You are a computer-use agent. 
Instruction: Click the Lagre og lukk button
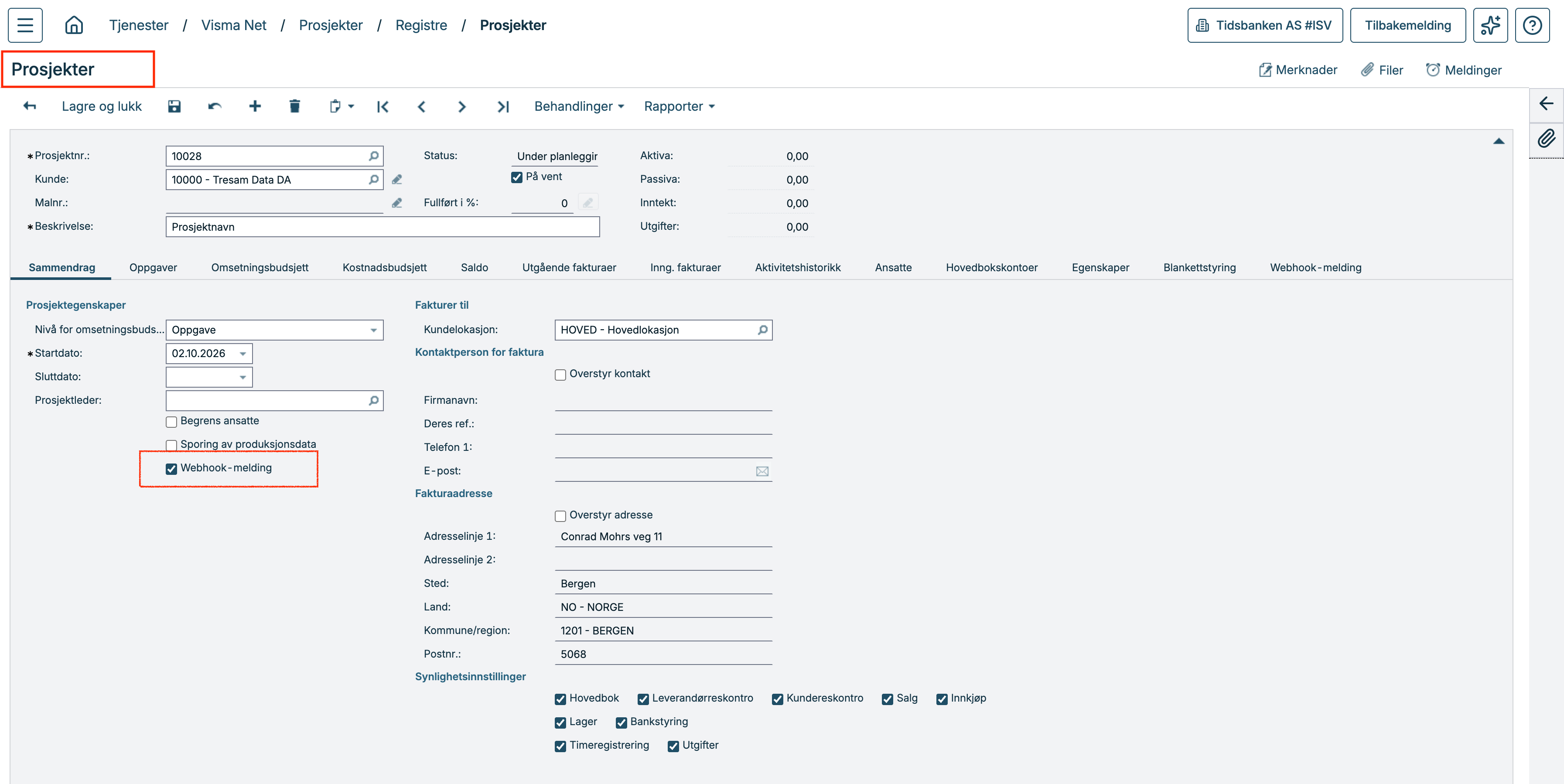(x=101, y=106)
